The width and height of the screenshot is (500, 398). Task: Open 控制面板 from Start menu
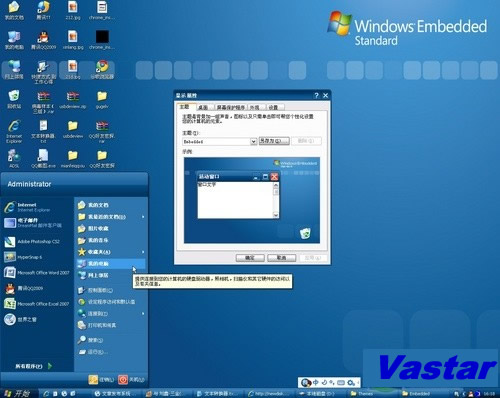(111, 290)
